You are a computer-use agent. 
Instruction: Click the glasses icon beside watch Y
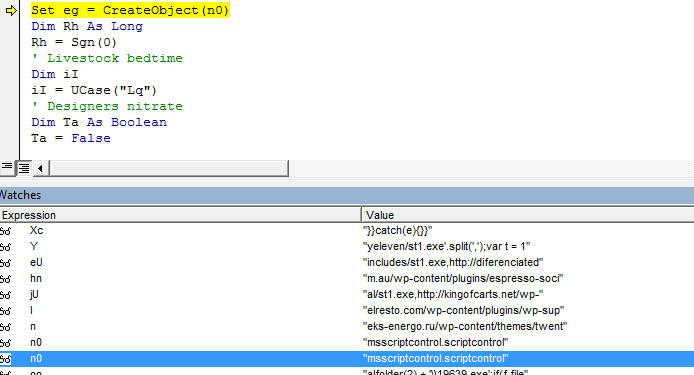pyautogui.click(x=5, y=247)
